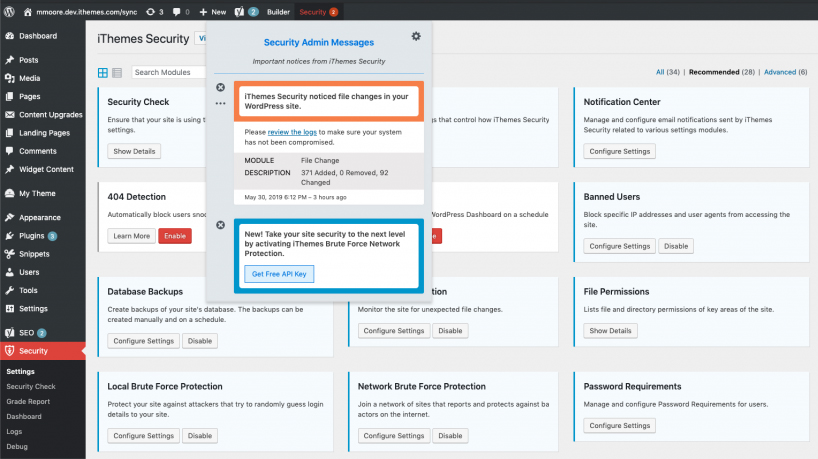The width and height of the screenshot is (818, 459).
Task: Configure Settings for Network Brute Force Protection
Action: pyautogui.click(x=394, y=436)
